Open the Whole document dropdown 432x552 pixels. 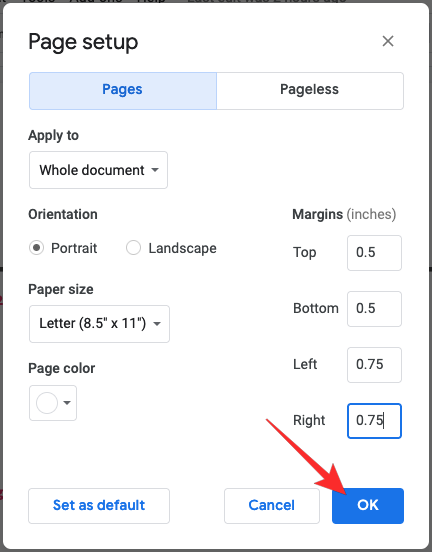click(98, 170)
